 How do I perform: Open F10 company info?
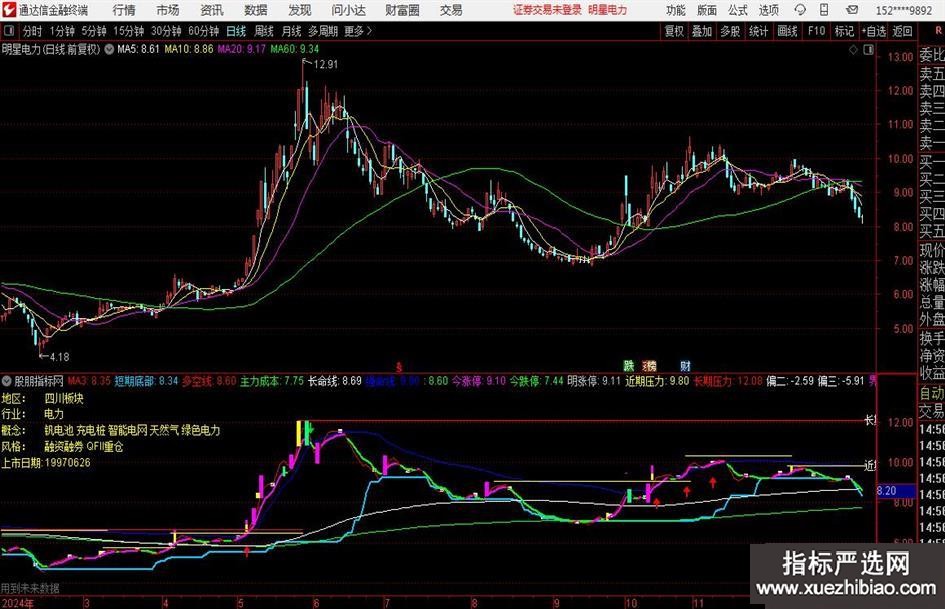816,31
